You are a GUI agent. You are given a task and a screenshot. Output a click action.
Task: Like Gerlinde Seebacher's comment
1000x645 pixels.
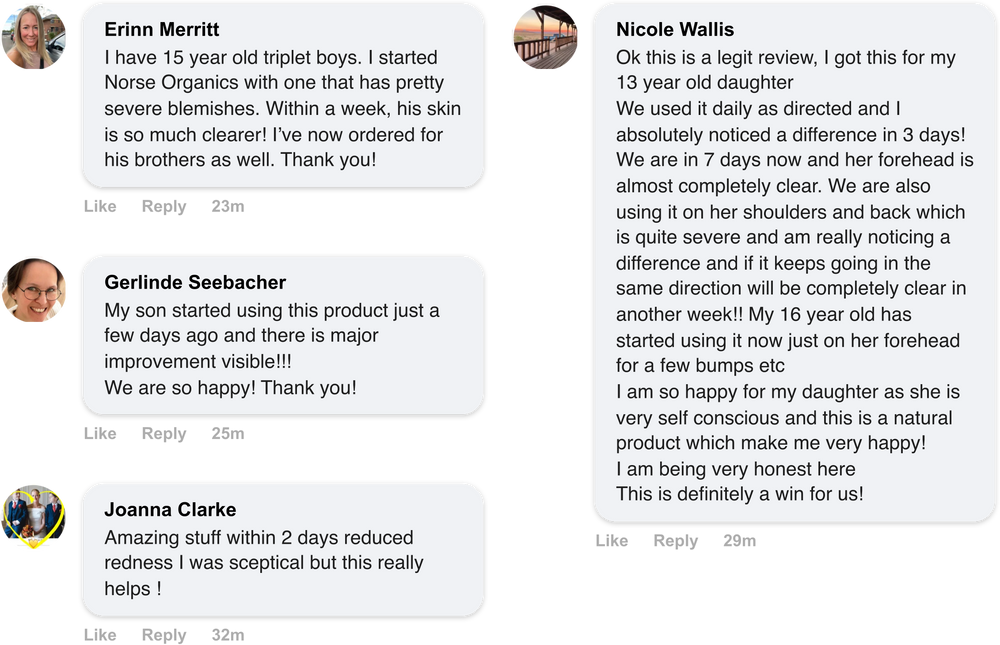pos(99,434)
